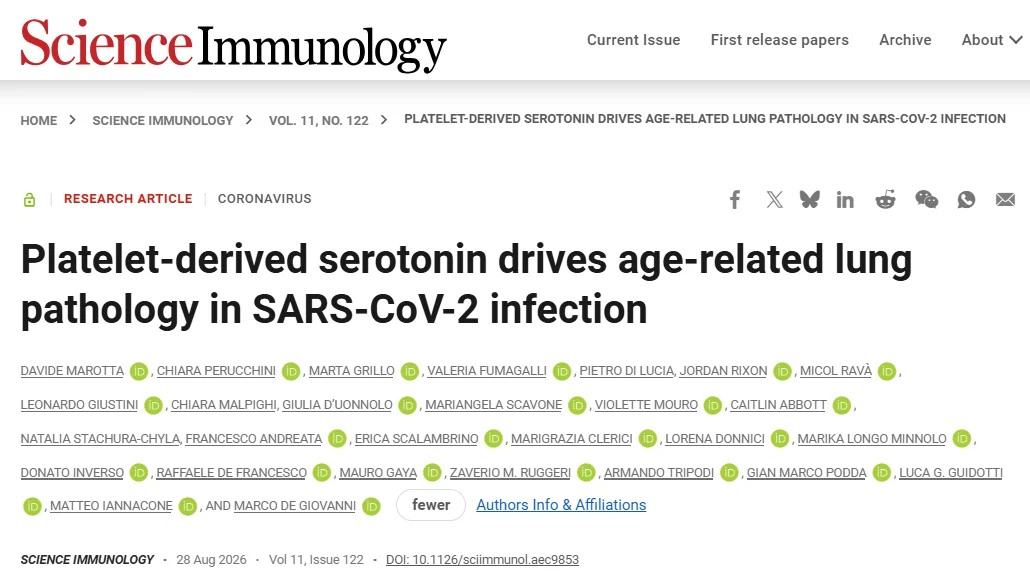This screenshot has height=573, width=1030.
Task: Share article on X (Twitter)
Action: (x=774, y=199)
